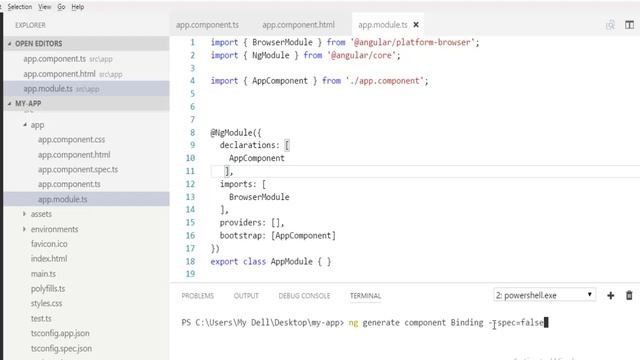Open test.ts file
The width and height of the screenshot is (640, 360).
41,318
